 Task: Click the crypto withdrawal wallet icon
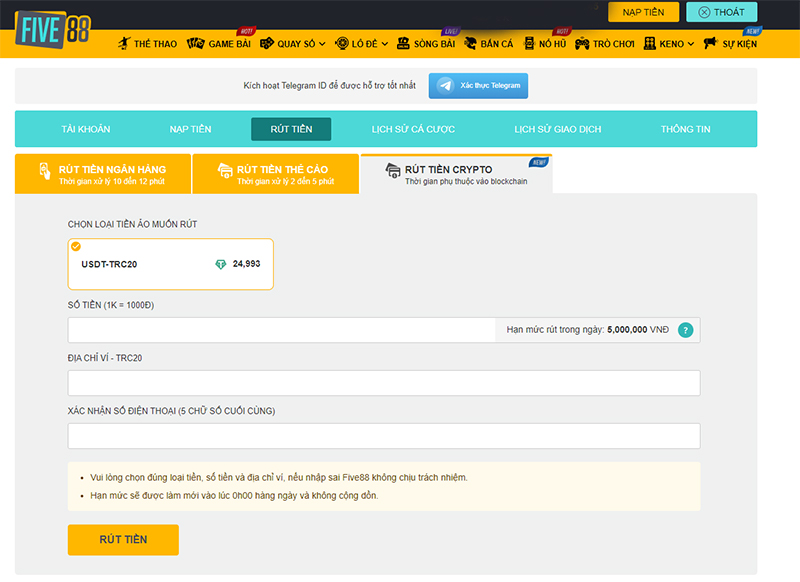point(393,171)
